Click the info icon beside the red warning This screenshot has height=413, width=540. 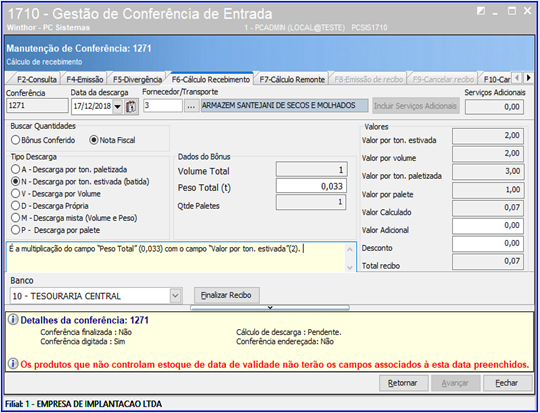pyautogui.click(x=13, y=364)
